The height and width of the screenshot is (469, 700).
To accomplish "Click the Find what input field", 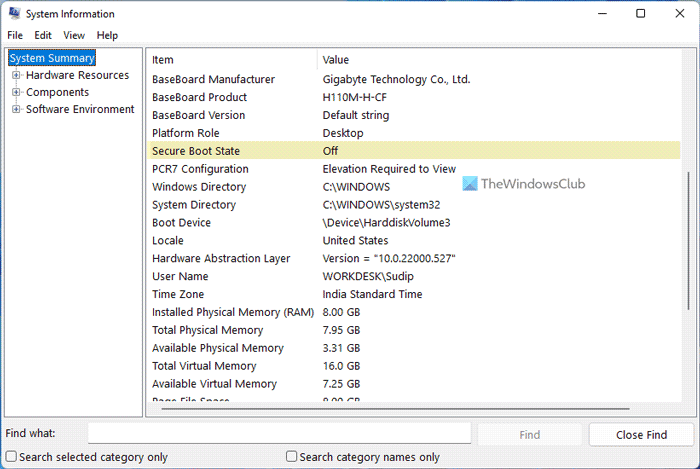I will [x=279, y=434].
